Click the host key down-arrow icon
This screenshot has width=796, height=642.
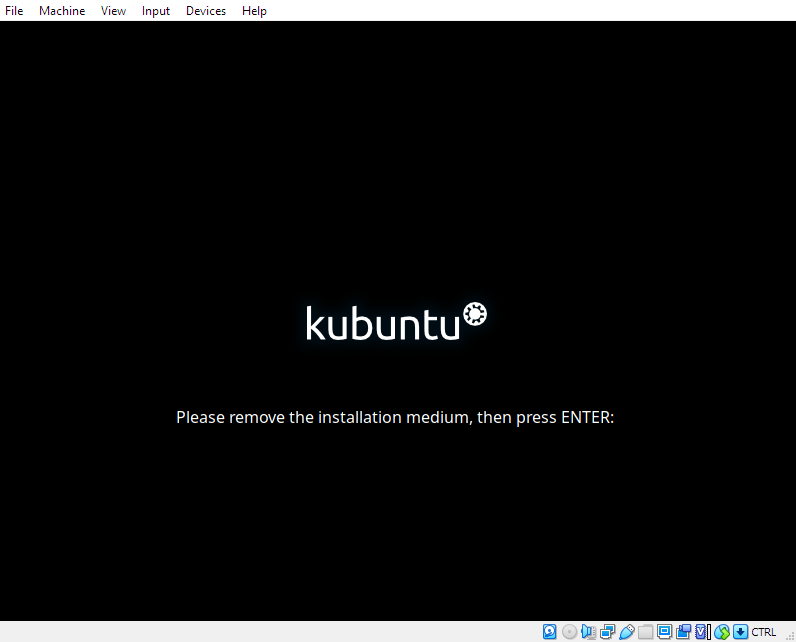[x=741, y=632]
